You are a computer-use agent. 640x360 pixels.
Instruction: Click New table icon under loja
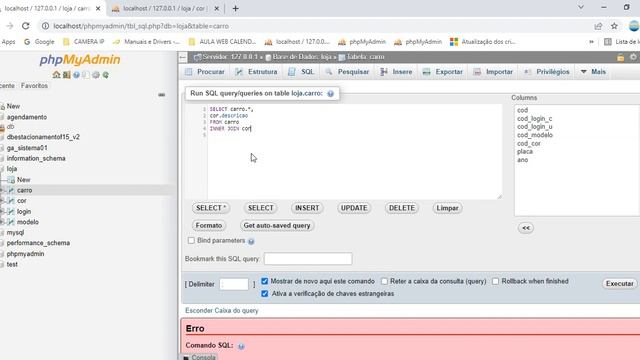tap(11, 180)
